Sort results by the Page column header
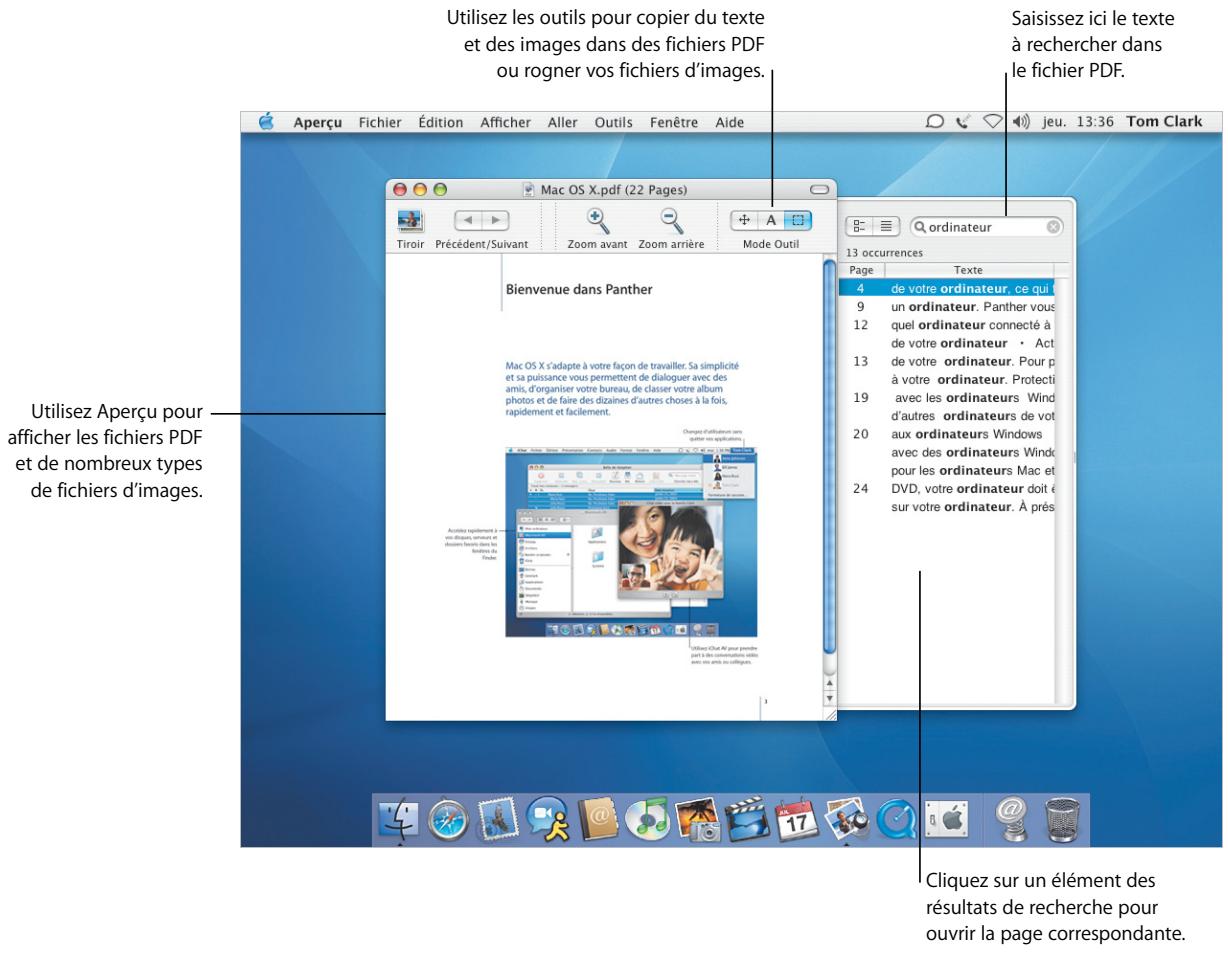1228x954 pixels. pyautogui.click(x=861, y=270)
